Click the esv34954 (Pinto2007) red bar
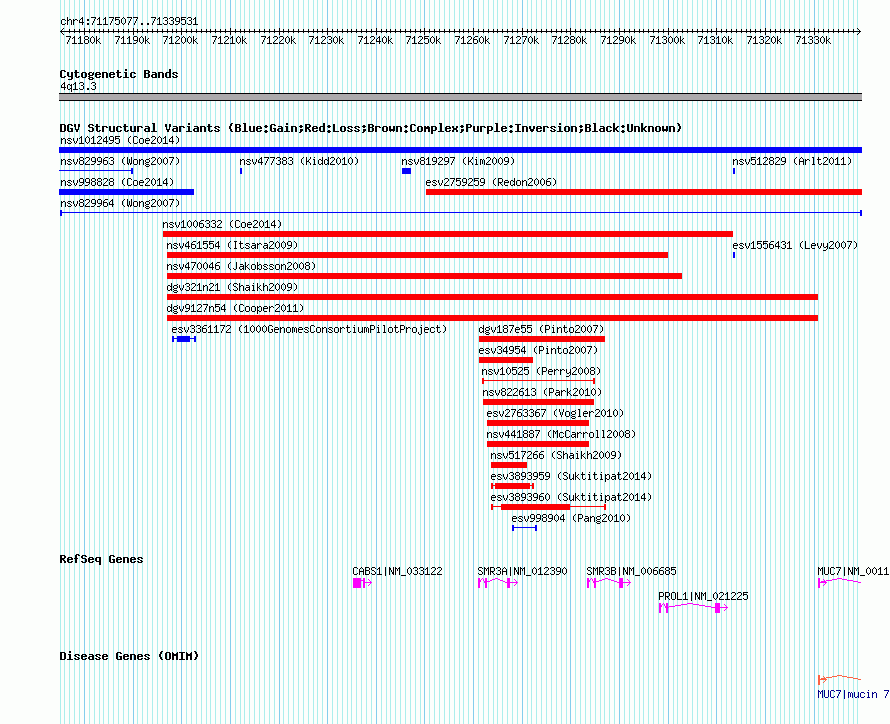This screenshot has height=724, width=890. [506, 360]
